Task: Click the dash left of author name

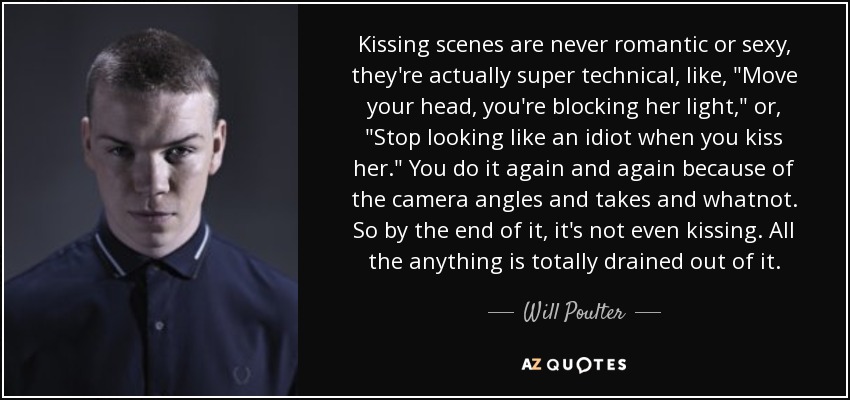Action: point(500,313)
